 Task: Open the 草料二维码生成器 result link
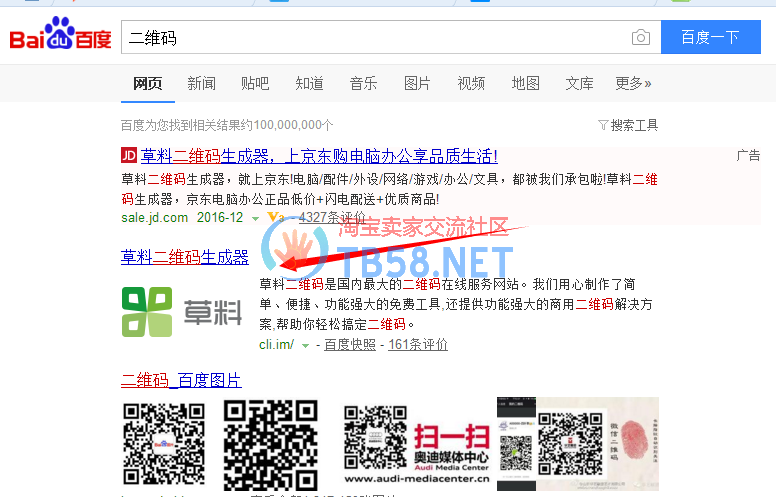point(185,257)
